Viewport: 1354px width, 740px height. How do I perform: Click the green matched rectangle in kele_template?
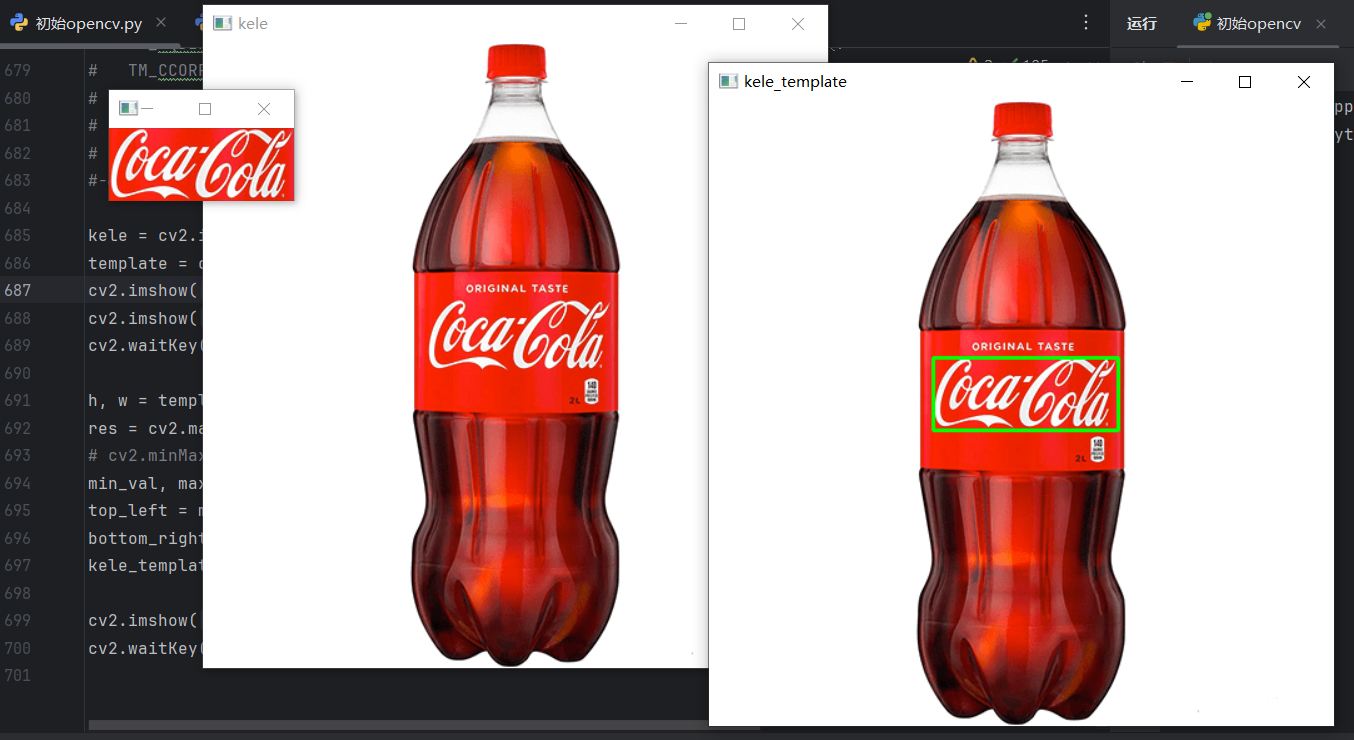point(1025,394)
